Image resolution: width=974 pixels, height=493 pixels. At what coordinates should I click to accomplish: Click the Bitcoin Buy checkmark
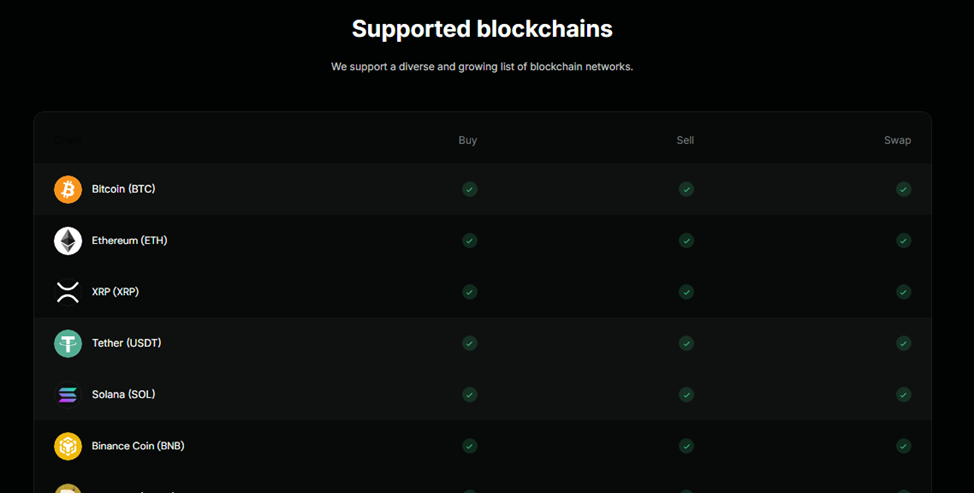[470, 189]
